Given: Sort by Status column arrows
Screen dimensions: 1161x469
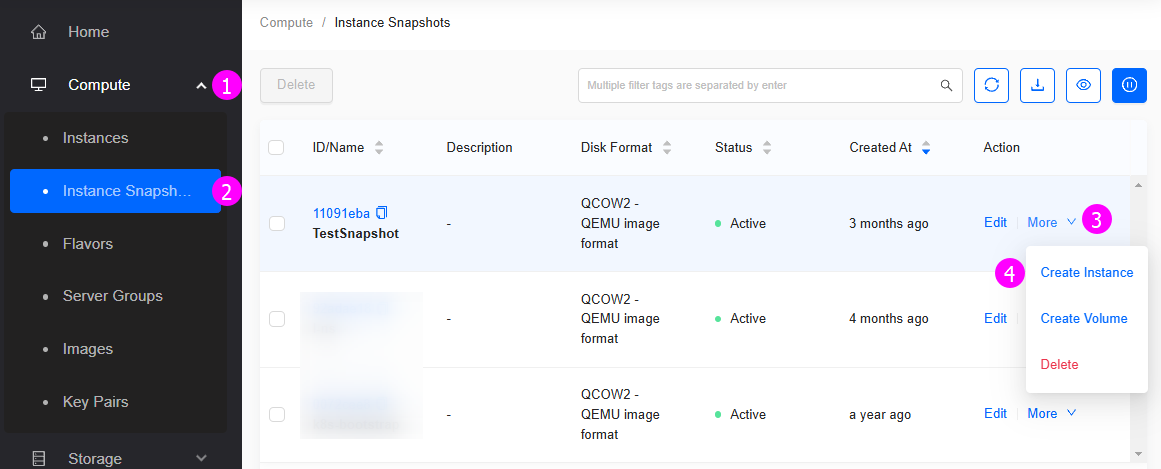Looking at the screenshot, I should pyautogui.click(x=766, y=147).
